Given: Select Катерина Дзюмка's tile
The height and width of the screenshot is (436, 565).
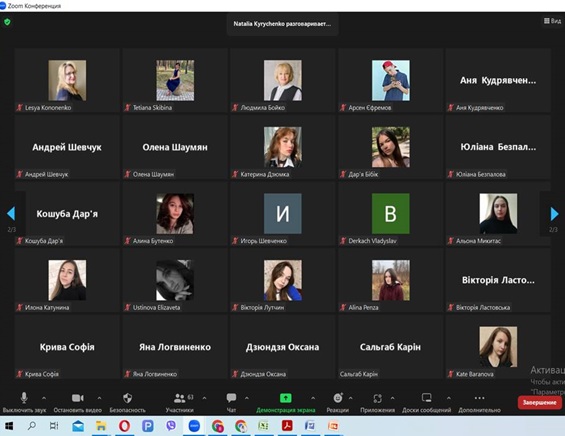Looking at the screenshot, I should [x=283, y=147].
